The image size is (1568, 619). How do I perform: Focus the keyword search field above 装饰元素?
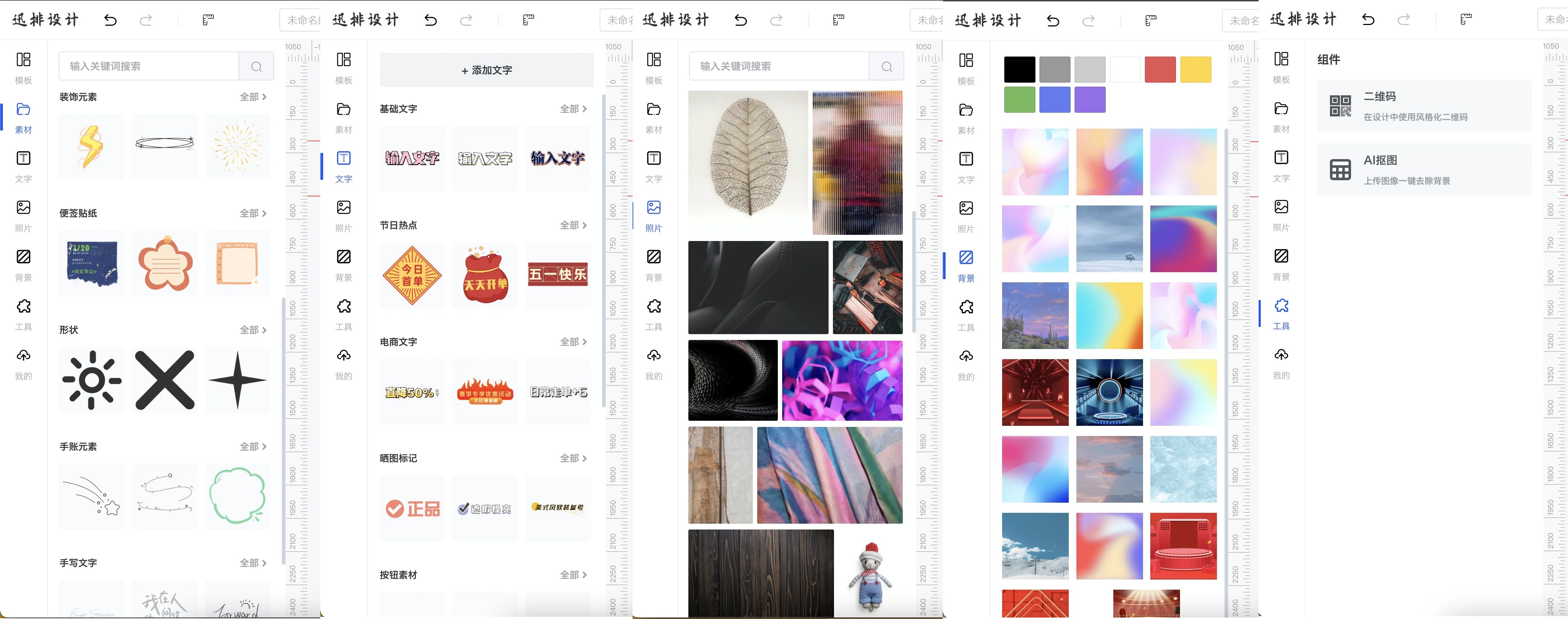[x=149, y=66]
